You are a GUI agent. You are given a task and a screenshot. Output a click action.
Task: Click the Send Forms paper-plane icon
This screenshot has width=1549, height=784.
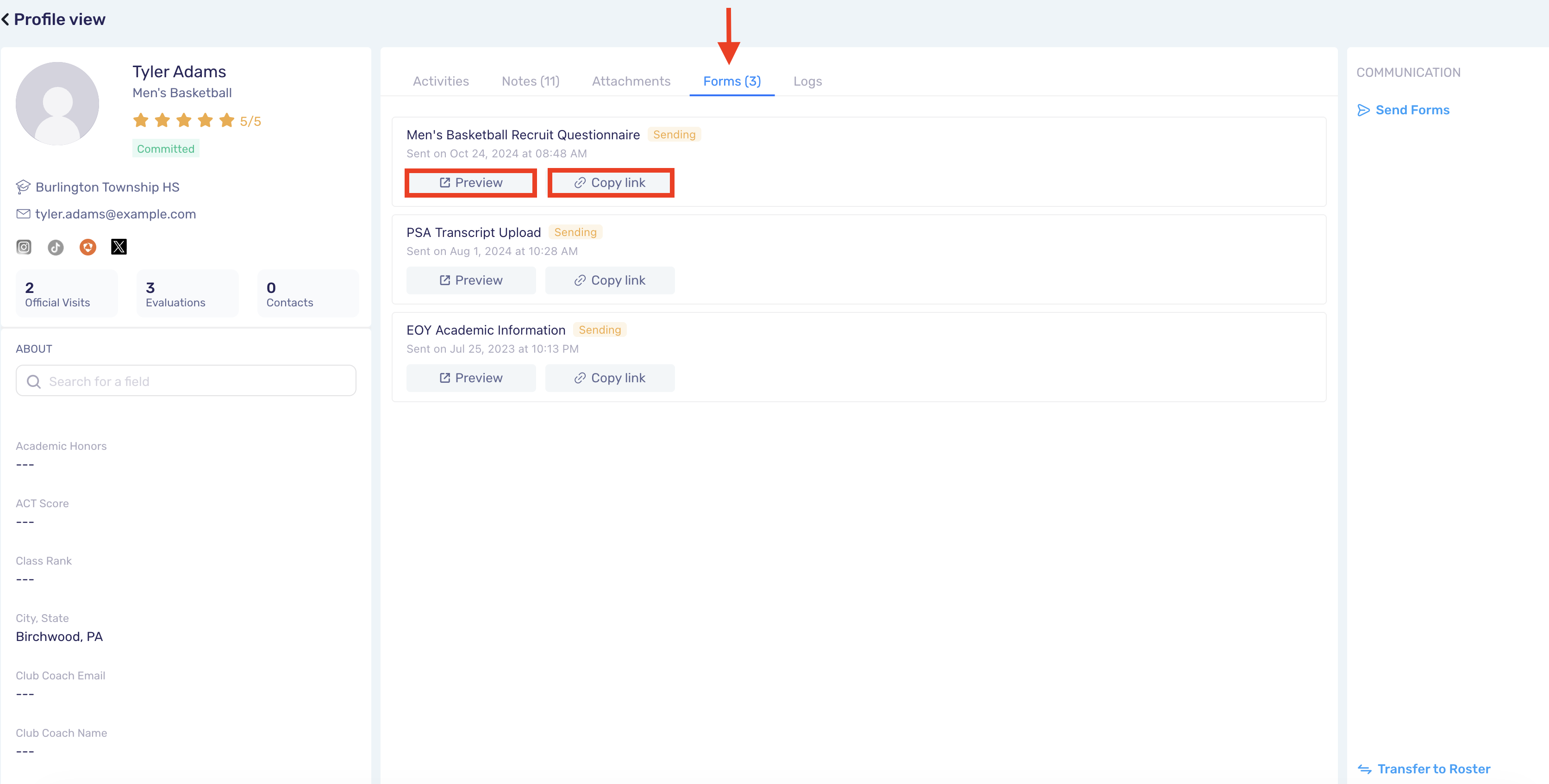1363,110
